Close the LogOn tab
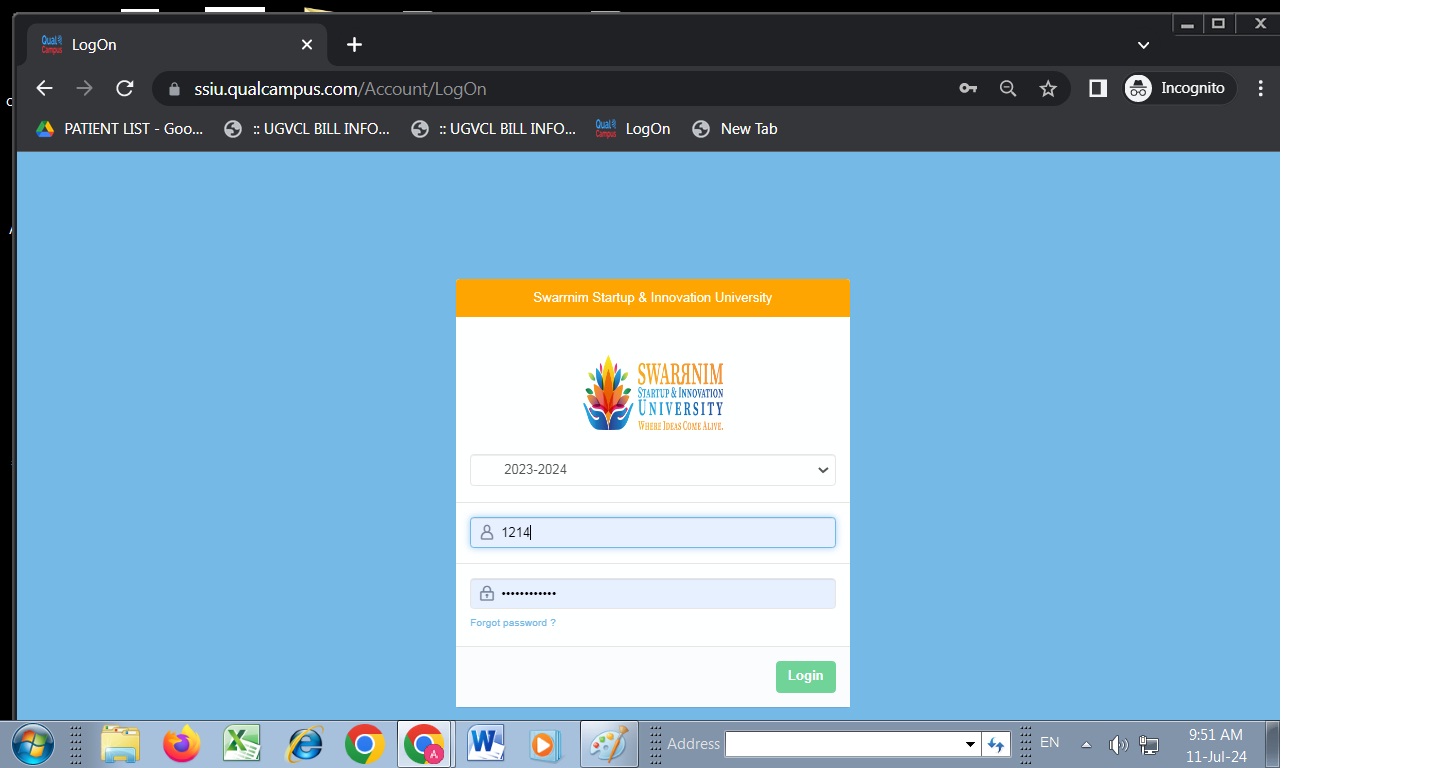Screen dimensions: 1434x768 [307, 45]
